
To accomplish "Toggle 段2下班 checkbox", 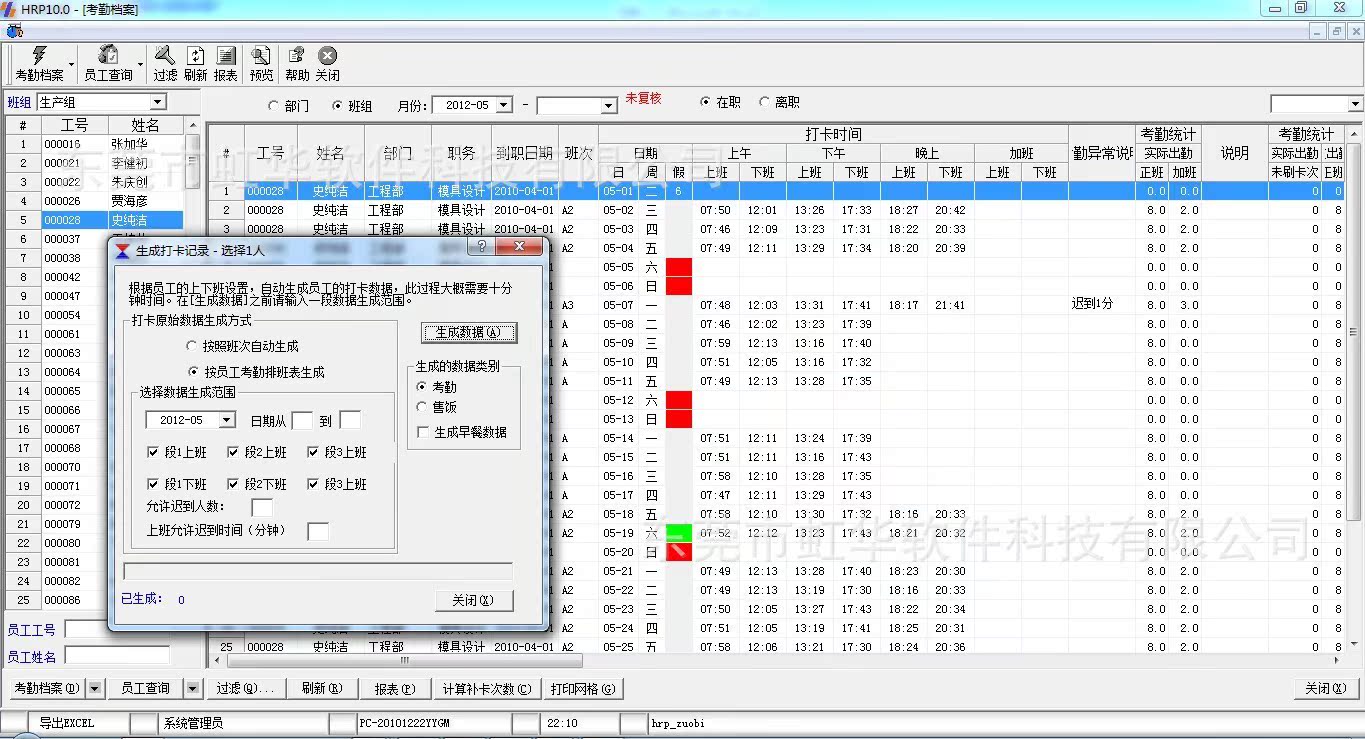I will pyautogui.click(x=233, y=484).
